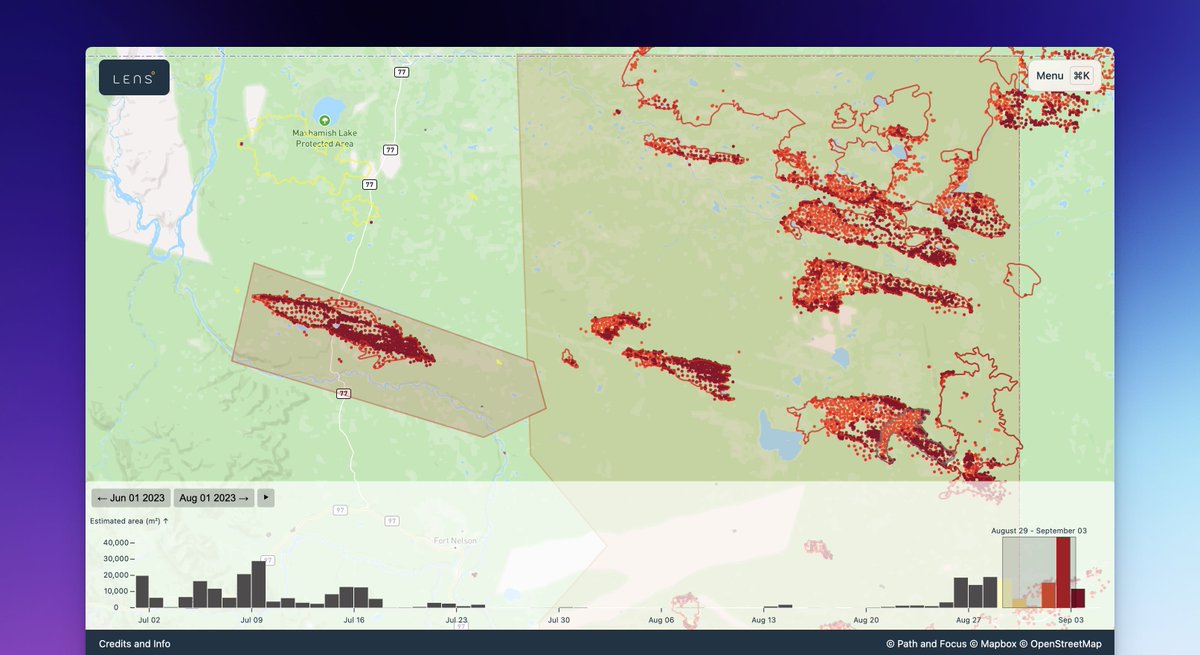The width and height of the screenshot is (1200, 655).
Task: Click the Maxhamish Lake Protected Area label
Action: [x=324, y=138]
